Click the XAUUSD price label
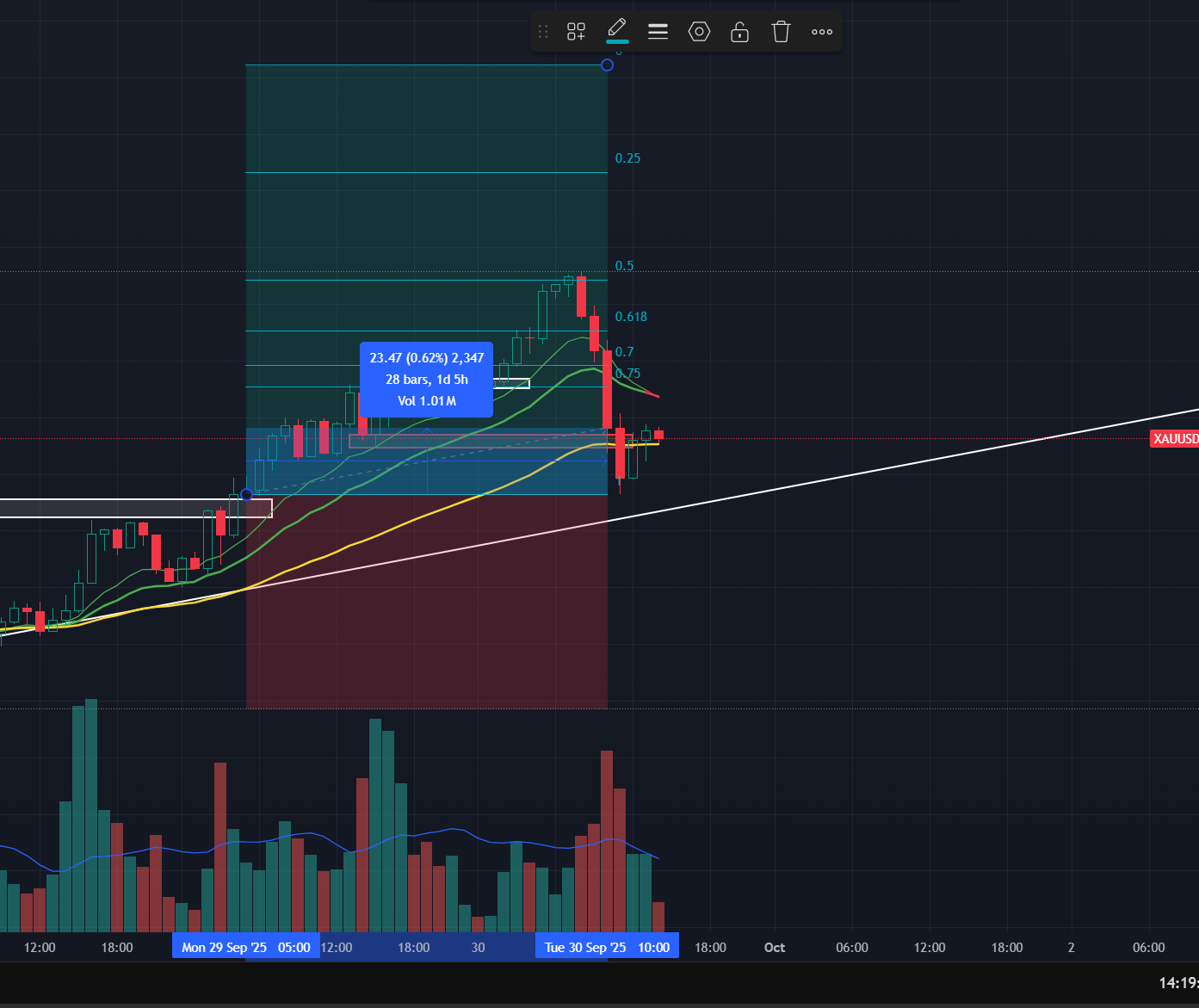Image resolution: width=1199 pixels, height=1008 pixels. click(1174, 439)
